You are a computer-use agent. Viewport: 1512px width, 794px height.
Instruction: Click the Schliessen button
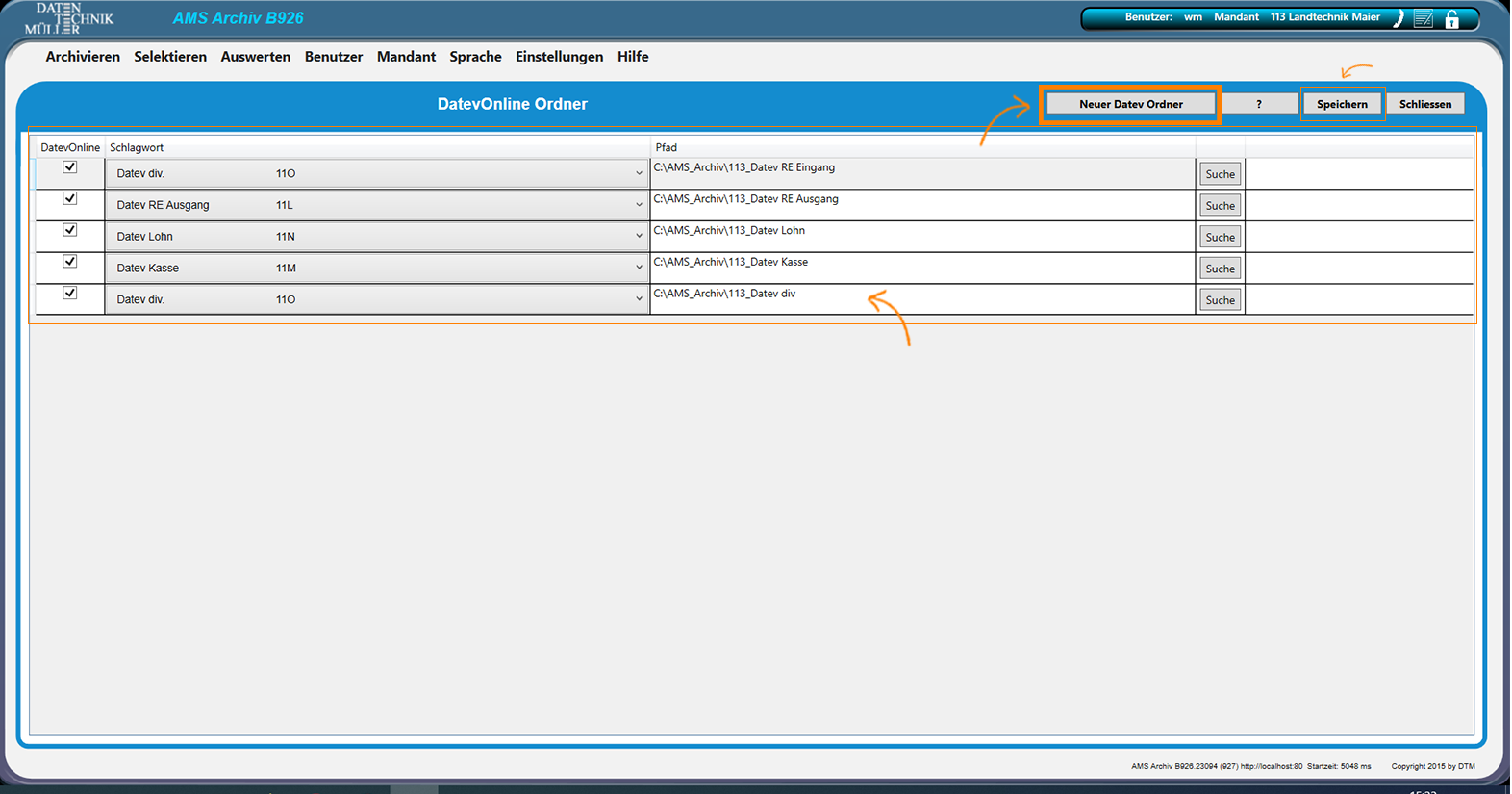coord(1424,104)
